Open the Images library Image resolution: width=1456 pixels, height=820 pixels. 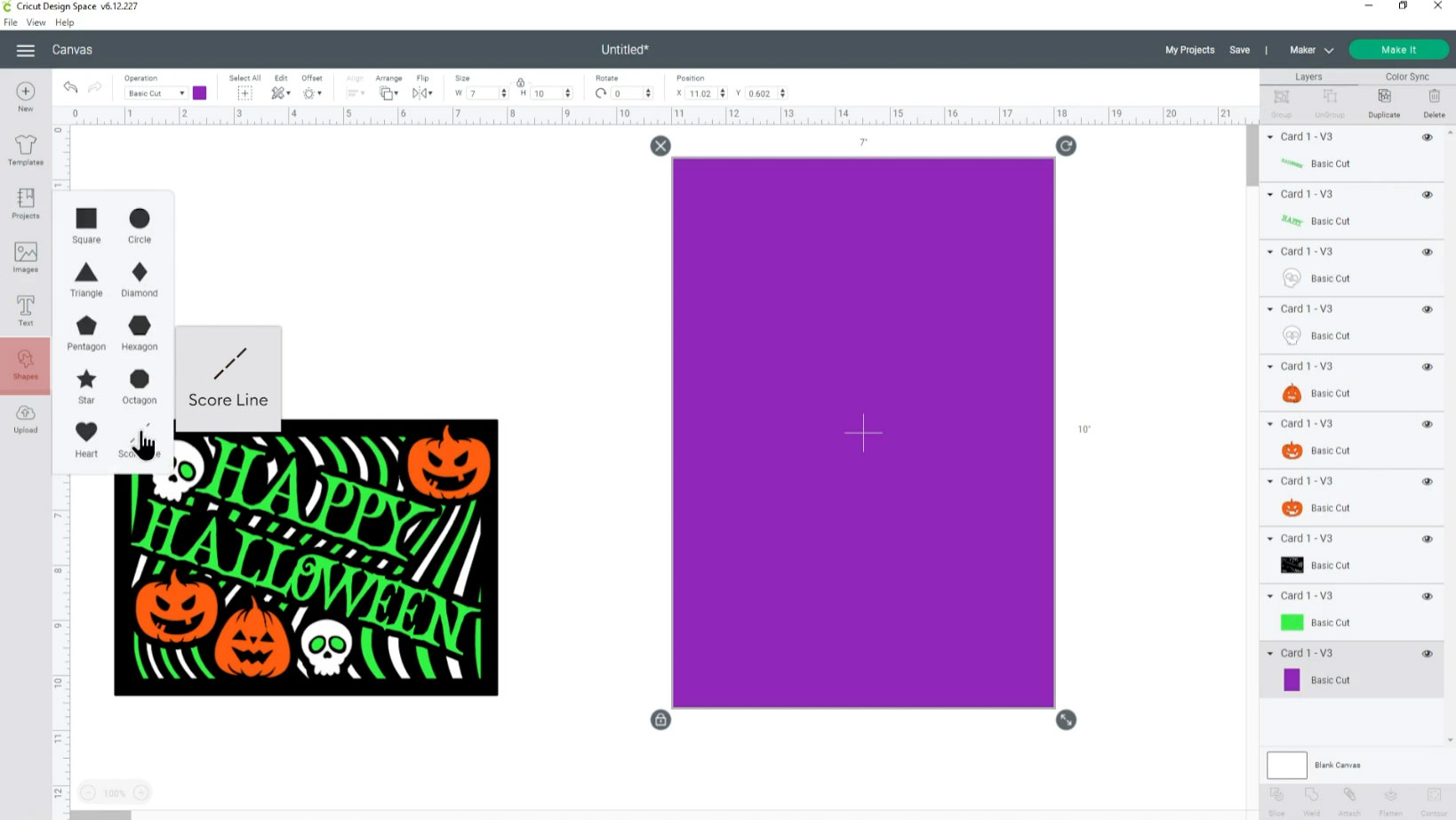(x=25, y=257)
